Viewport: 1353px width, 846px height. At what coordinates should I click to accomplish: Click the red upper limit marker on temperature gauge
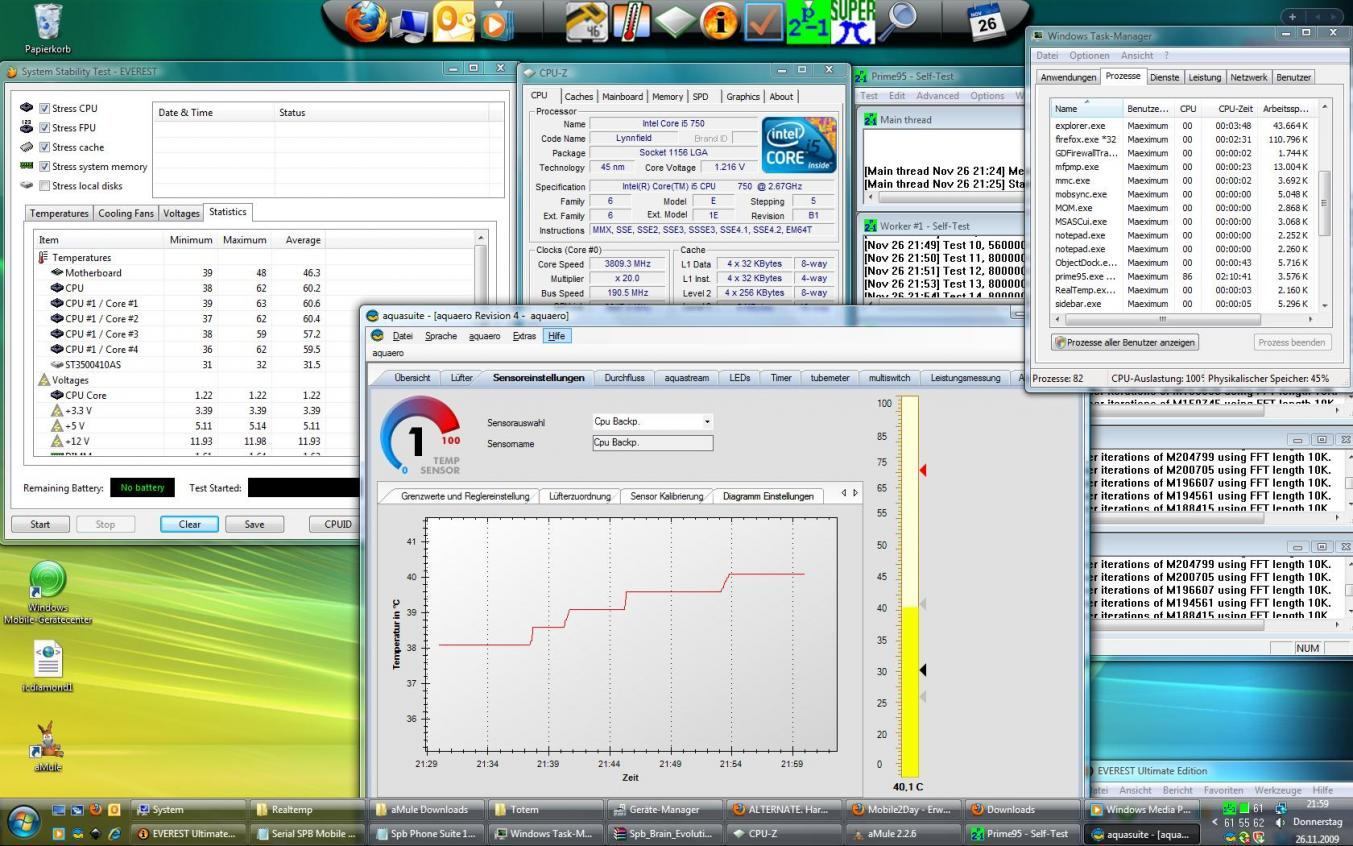point(923,470)
